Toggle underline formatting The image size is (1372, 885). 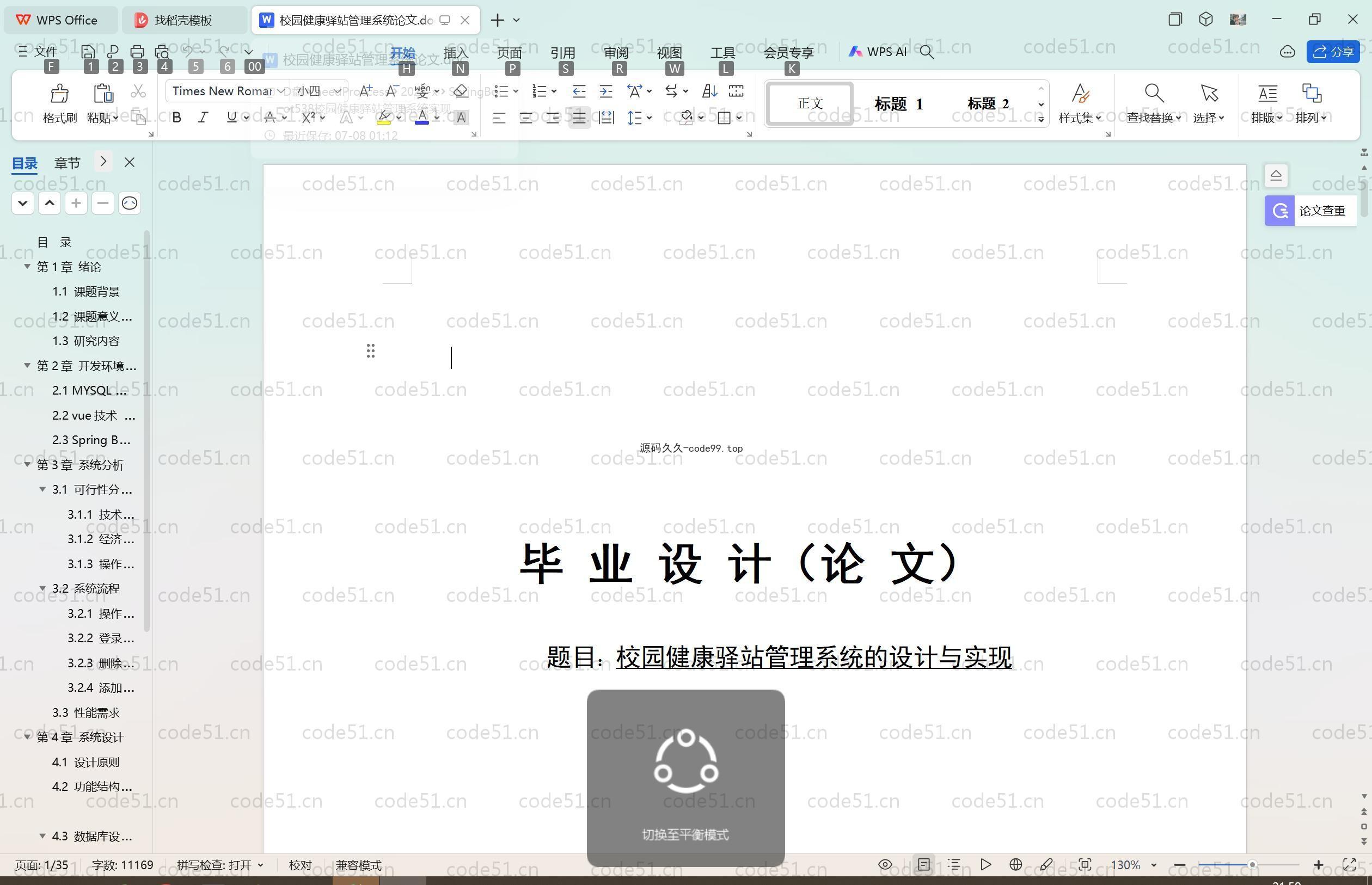(x=231, y=117)
